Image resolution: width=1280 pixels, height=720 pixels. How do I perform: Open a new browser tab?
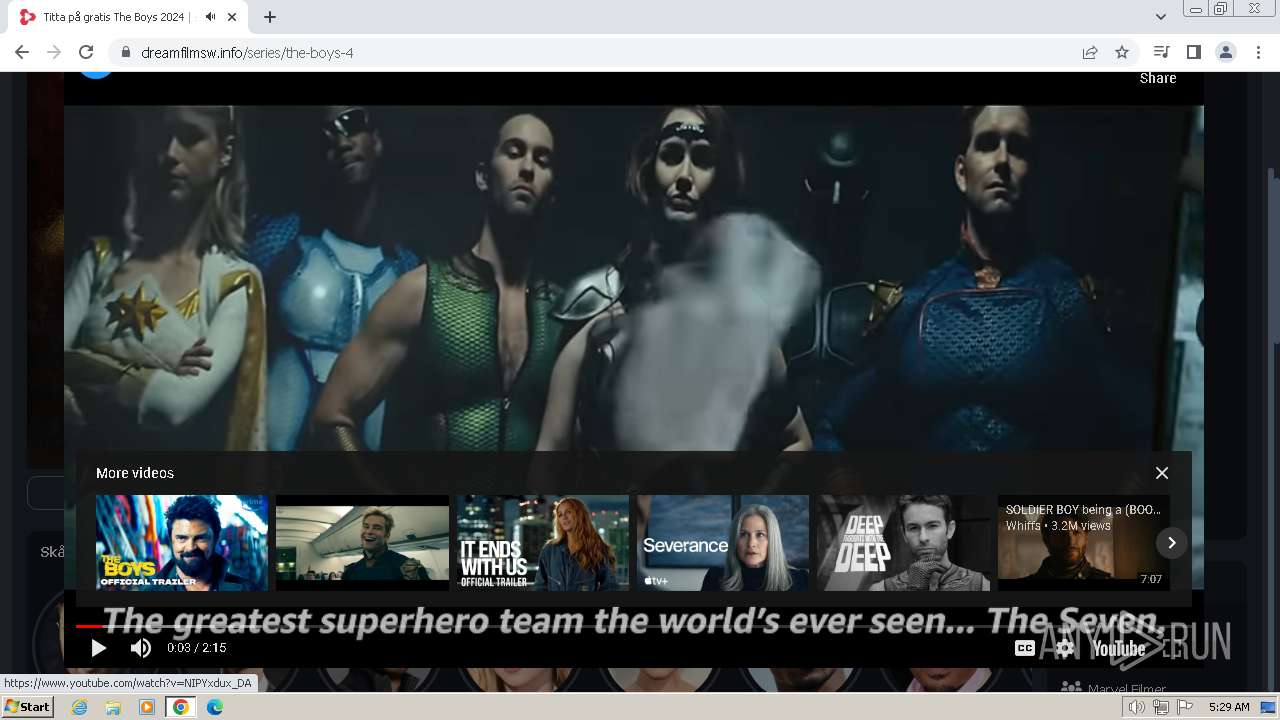pos(270,17)
